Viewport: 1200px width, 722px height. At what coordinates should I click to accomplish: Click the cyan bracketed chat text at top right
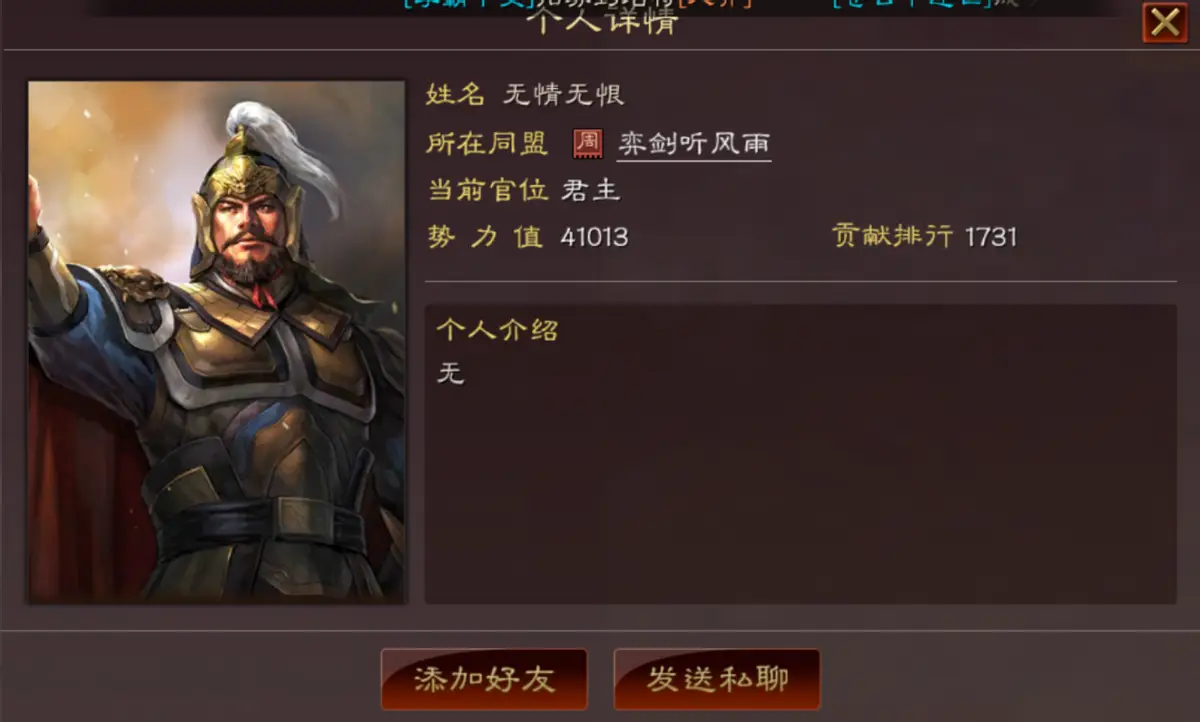912,4
